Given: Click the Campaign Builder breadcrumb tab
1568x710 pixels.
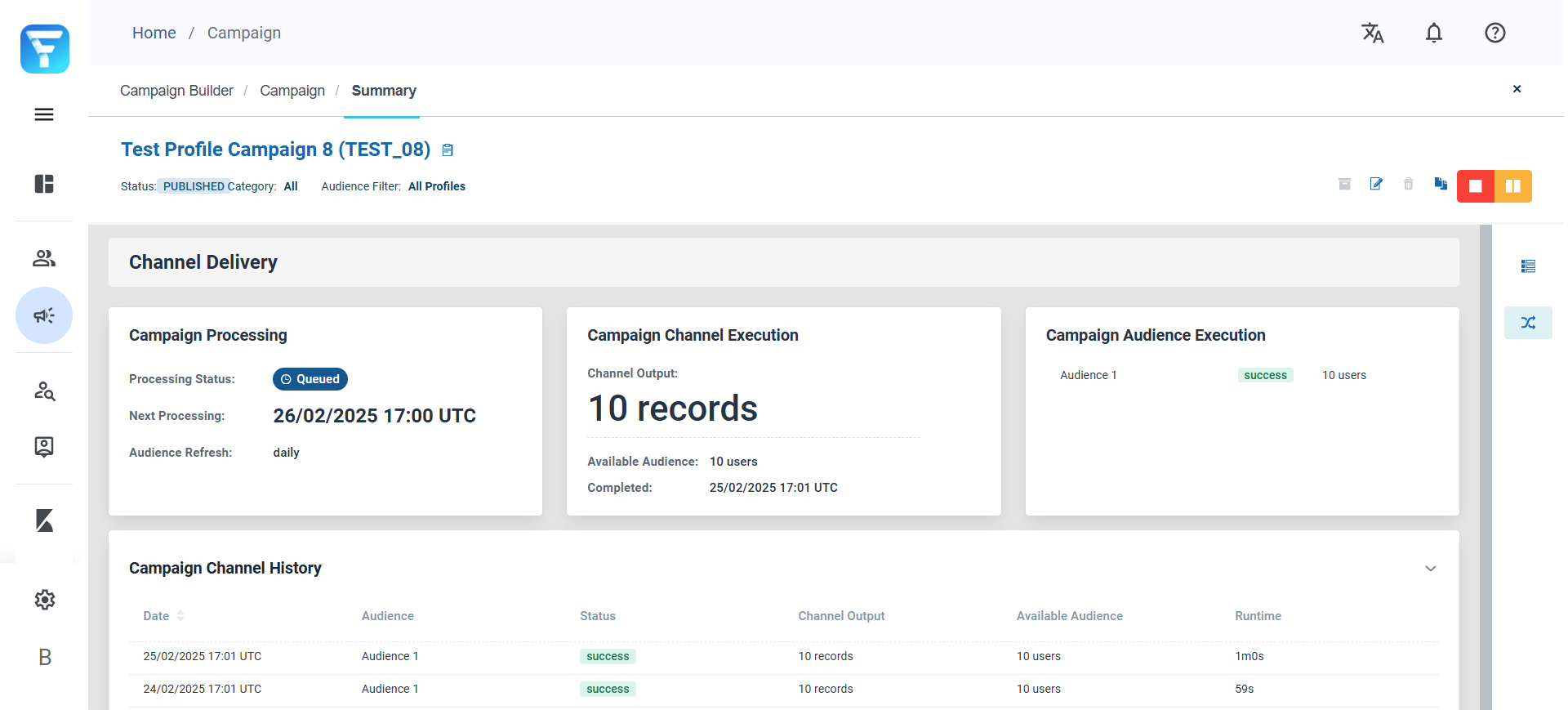Looking at the screenshot, I should pyautogui.click(x=176, y=91).
